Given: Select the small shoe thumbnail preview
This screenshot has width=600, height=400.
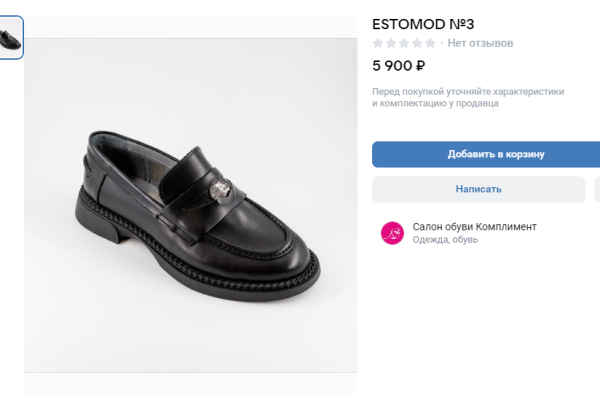Looking at the screenshot, I should (x=10, y=37).
